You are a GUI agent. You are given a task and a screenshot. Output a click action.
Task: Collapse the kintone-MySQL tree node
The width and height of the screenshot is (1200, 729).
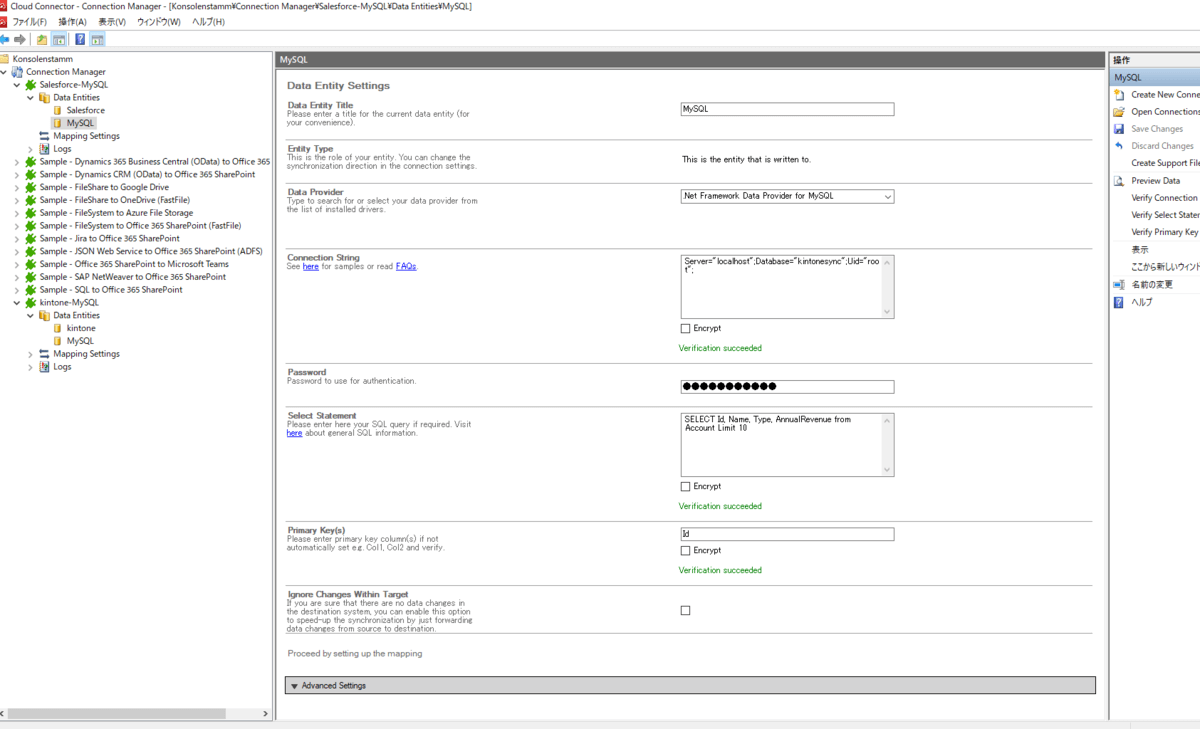click(17, 303)
